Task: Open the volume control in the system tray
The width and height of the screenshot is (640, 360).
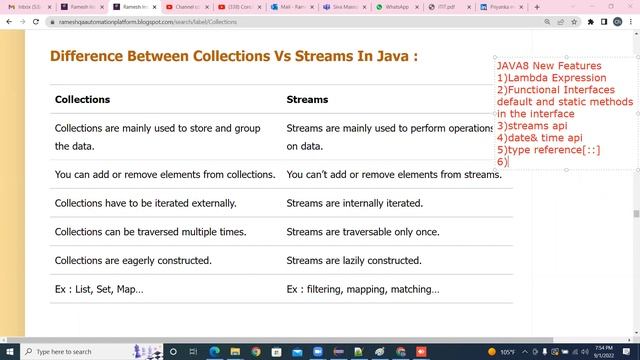Action: click(585, 351)
